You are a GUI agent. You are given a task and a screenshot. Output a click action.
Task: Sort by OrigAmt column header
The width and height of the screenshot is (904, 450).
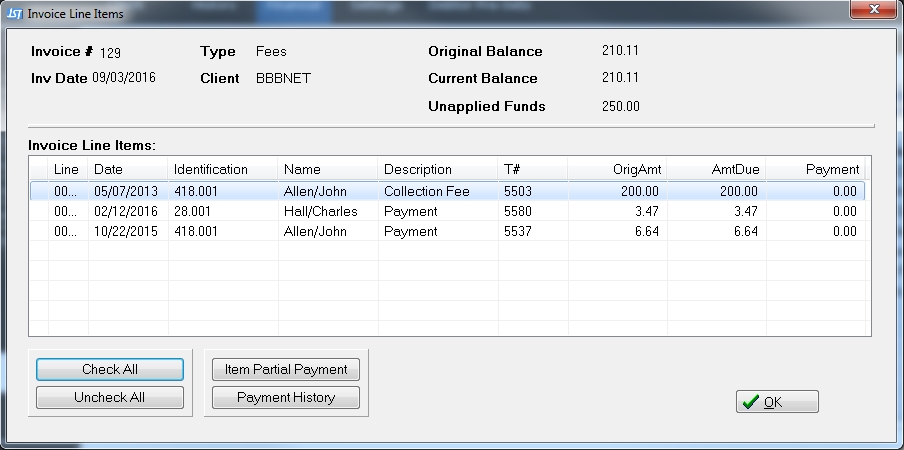click(x=617, y=169)
